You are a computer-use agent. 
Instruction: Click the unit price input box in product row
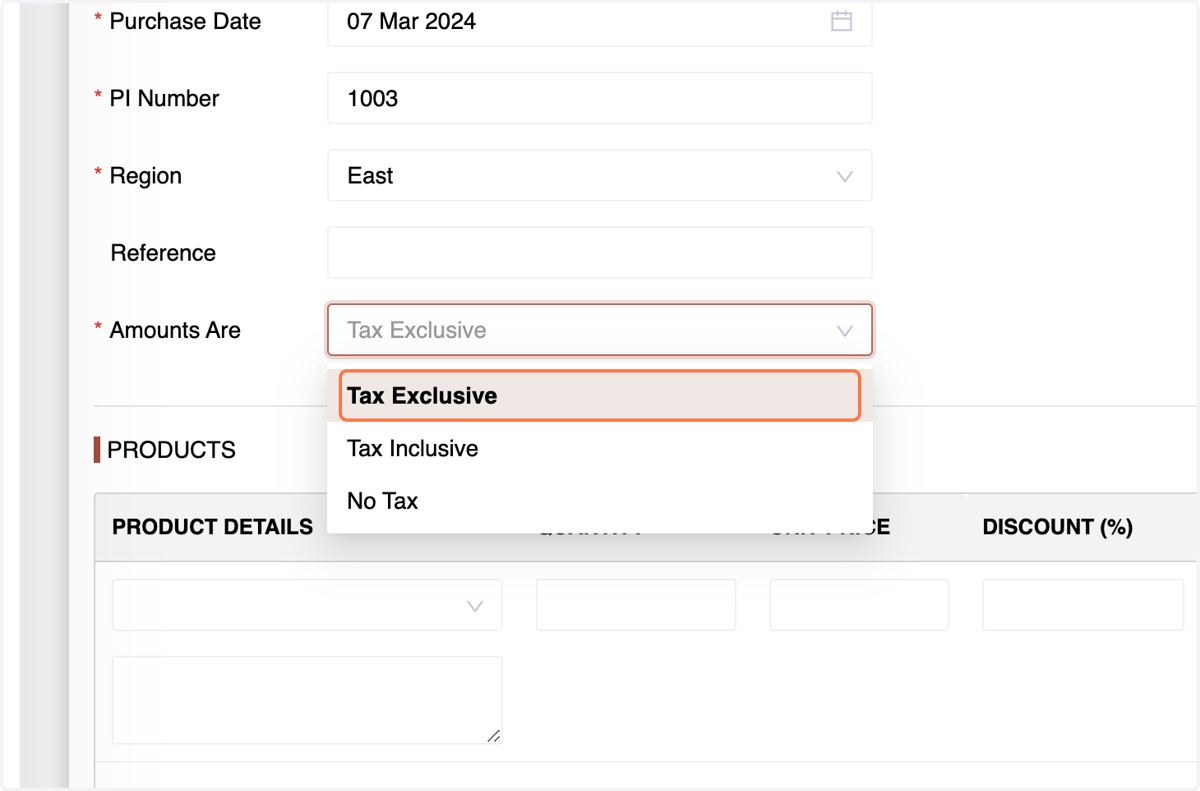859,604
